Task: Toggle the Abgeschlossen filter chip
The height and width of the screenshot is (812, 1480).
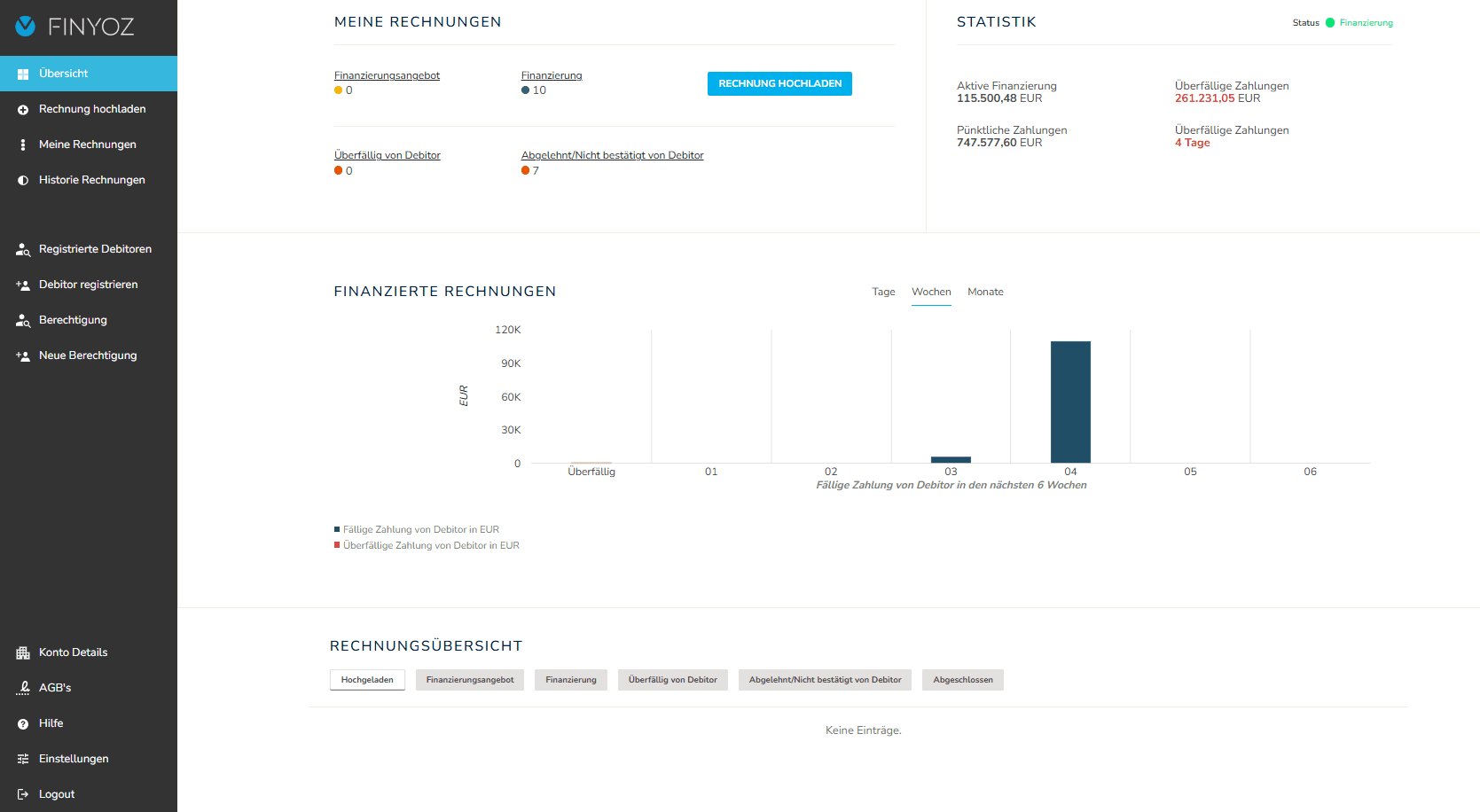Action: click(962, 680)
